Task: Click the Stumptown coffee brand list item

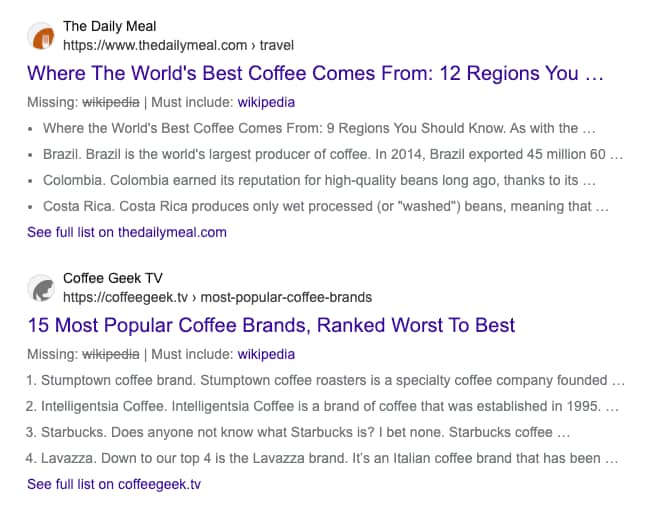Action: point(325,380)
